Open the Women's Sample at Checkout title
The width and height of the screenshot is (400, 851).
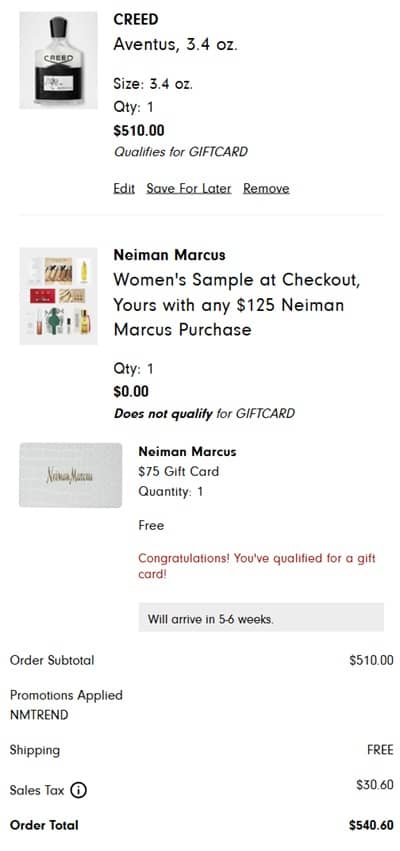[x=237, y=305]
